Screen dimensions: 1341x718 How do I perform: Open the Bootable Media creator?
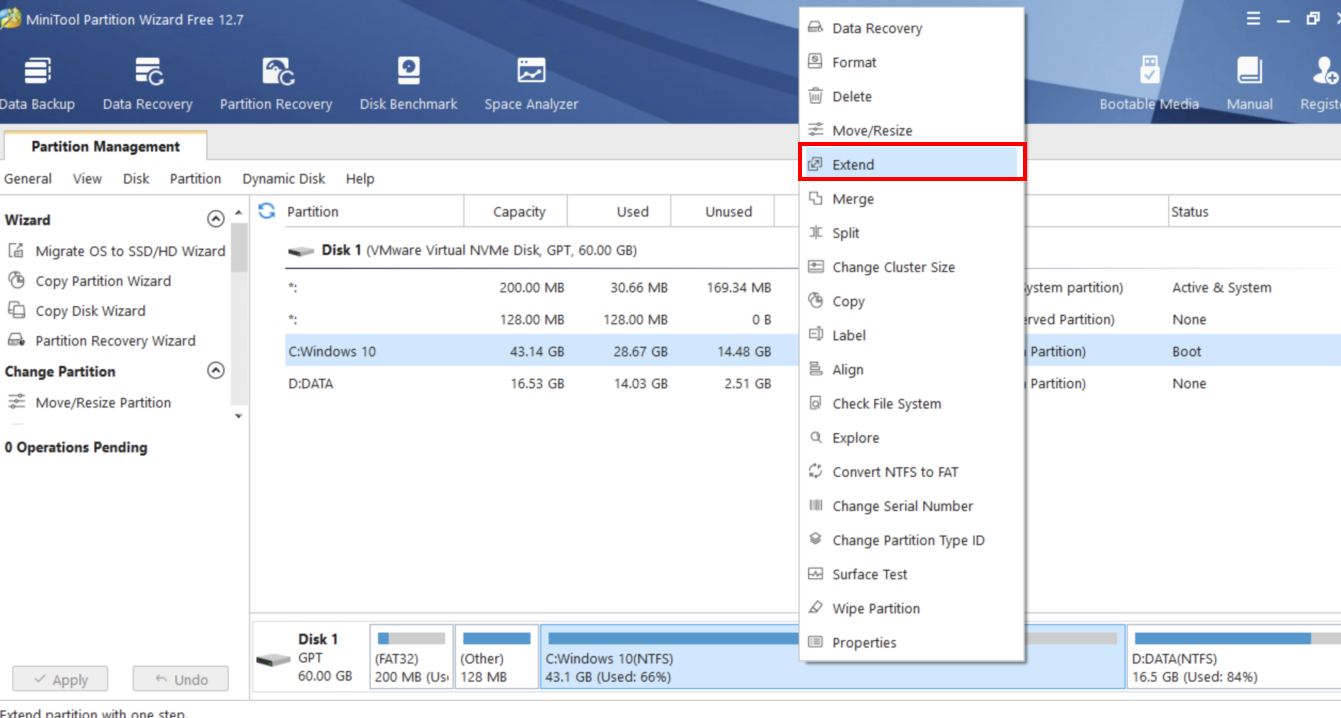click(1150, 80)
